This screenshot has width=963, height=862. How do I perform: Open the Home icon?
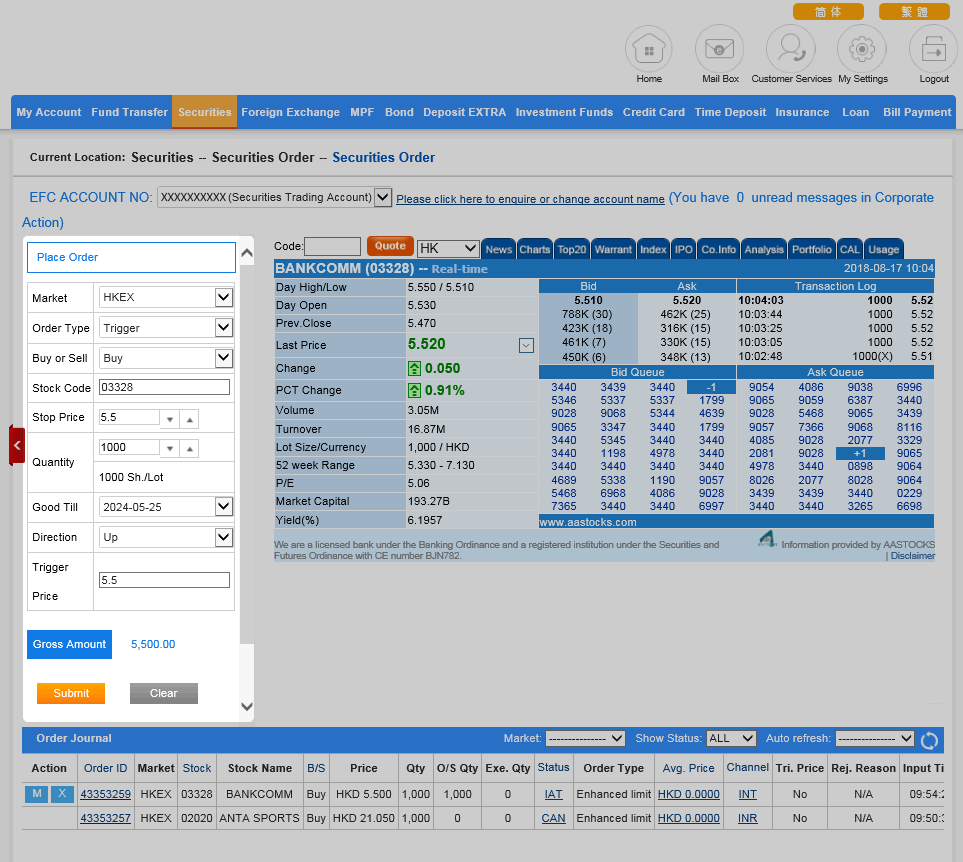point(649,48)
